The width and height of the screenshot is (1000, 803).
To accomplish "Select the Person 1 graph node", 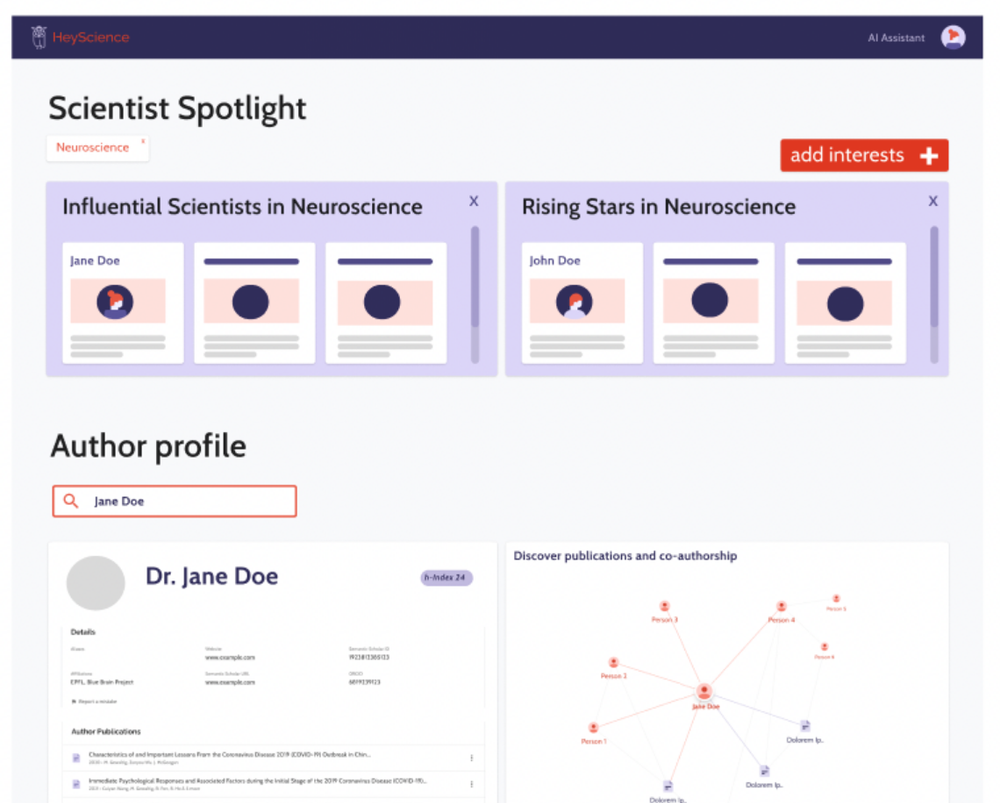I will click(x=593, y=728).
